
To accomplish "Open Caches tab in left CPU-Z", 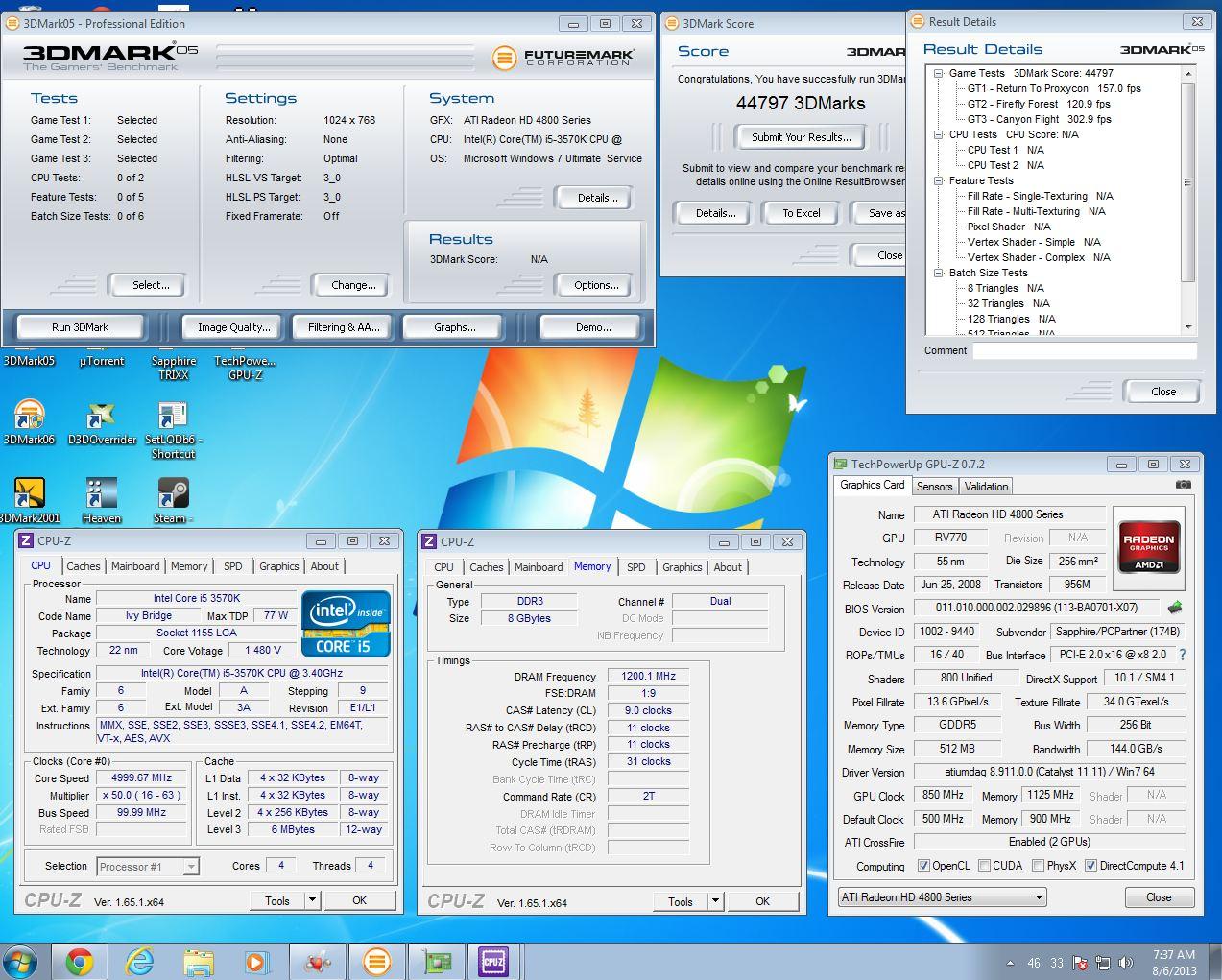I will pyautogui.click(x=84, y=566).
